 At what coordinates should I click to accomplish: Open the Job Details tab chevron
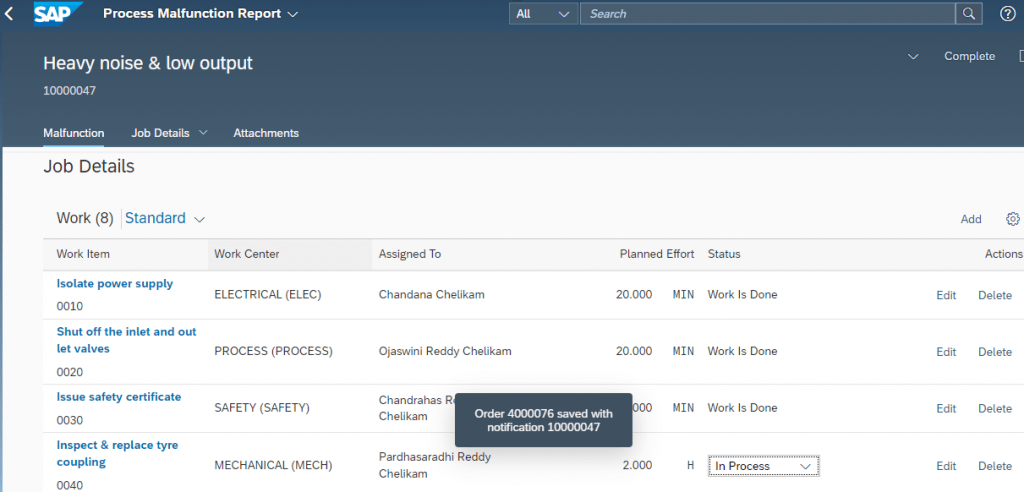[x=203, y=133]
